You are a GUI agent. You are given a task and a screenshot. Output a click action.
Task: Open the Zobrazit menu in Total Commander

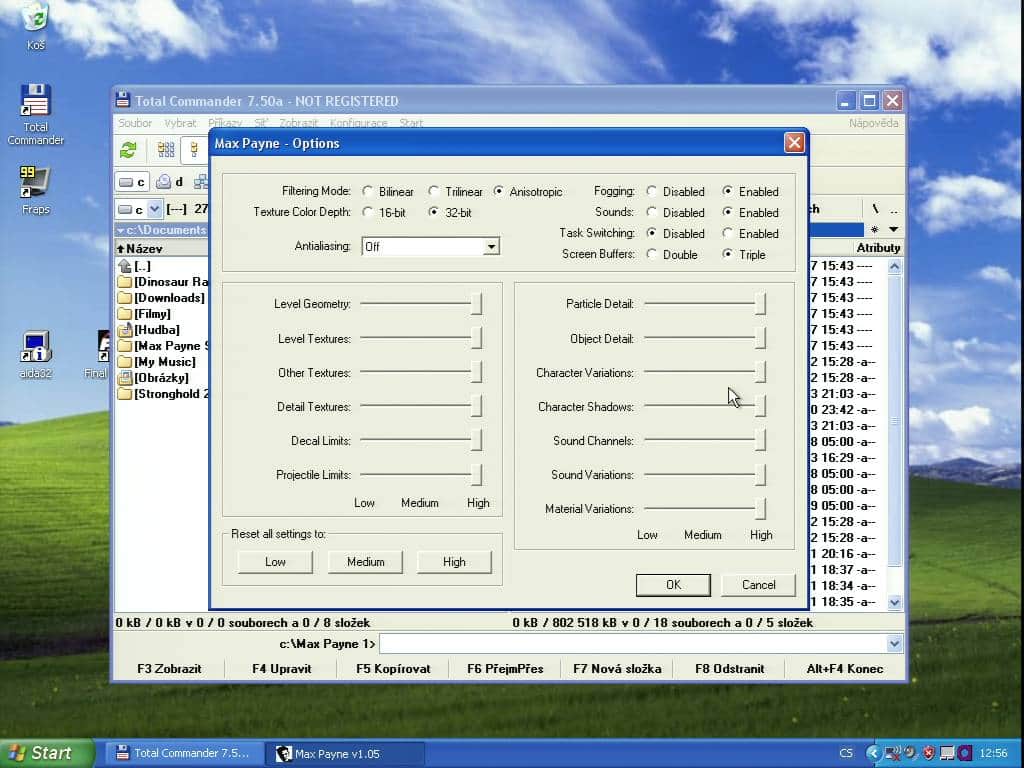click(298, 123)
